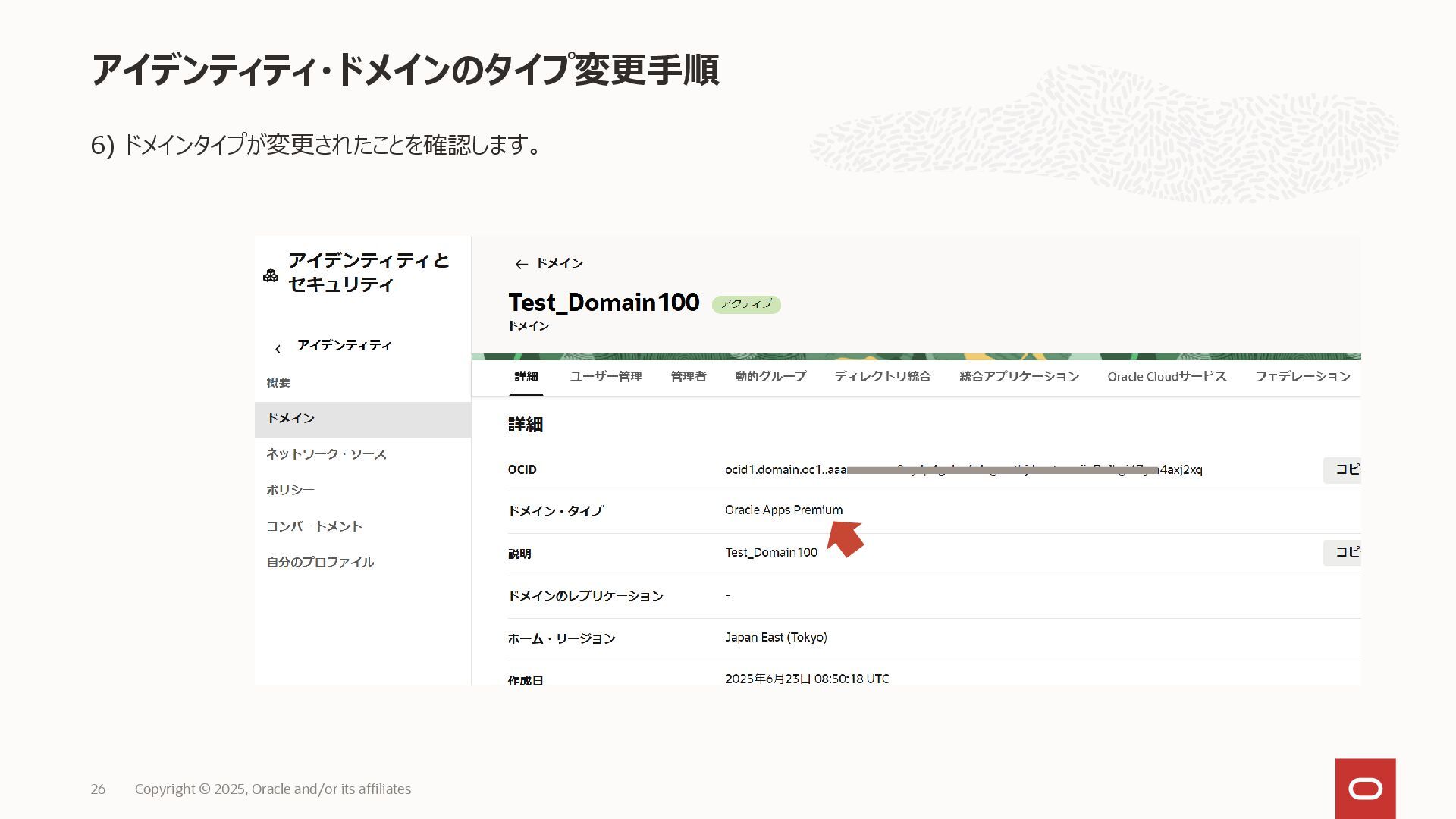Click the ドメインのレプリケーション label
The height and width of the screenshot is (819, 1456).
[x=585, y=596]
